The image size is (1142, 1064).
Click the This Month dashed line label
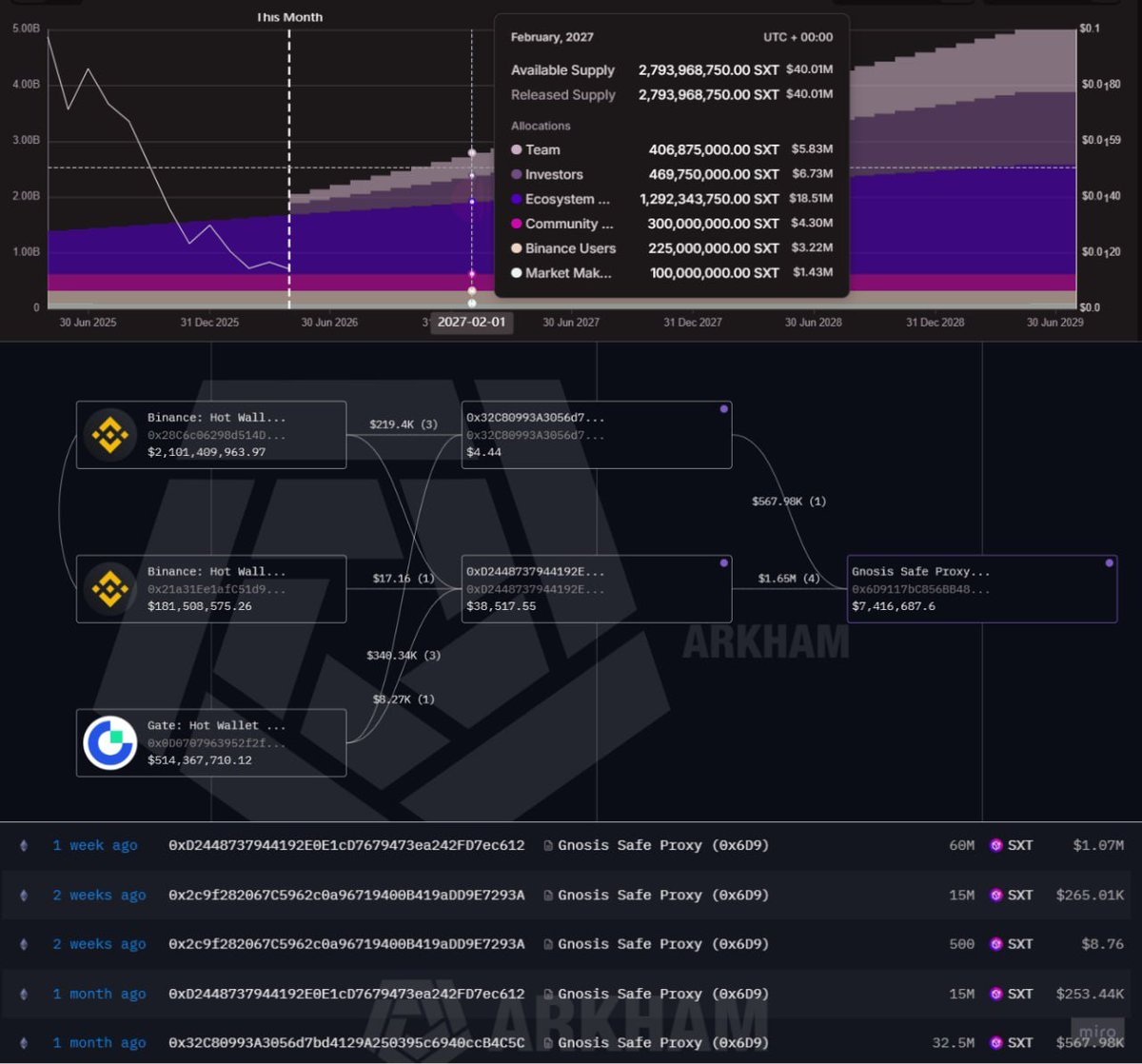[289, 17]
